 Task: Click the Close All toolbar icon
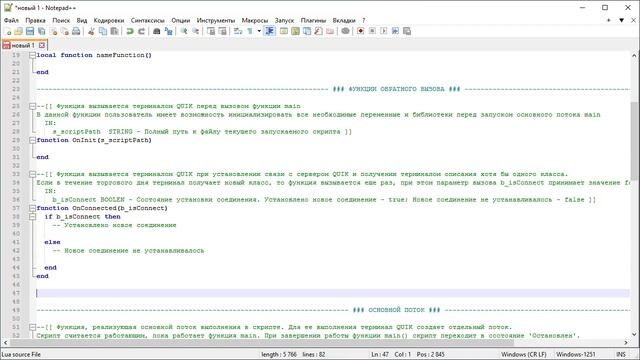pos(64,31)
